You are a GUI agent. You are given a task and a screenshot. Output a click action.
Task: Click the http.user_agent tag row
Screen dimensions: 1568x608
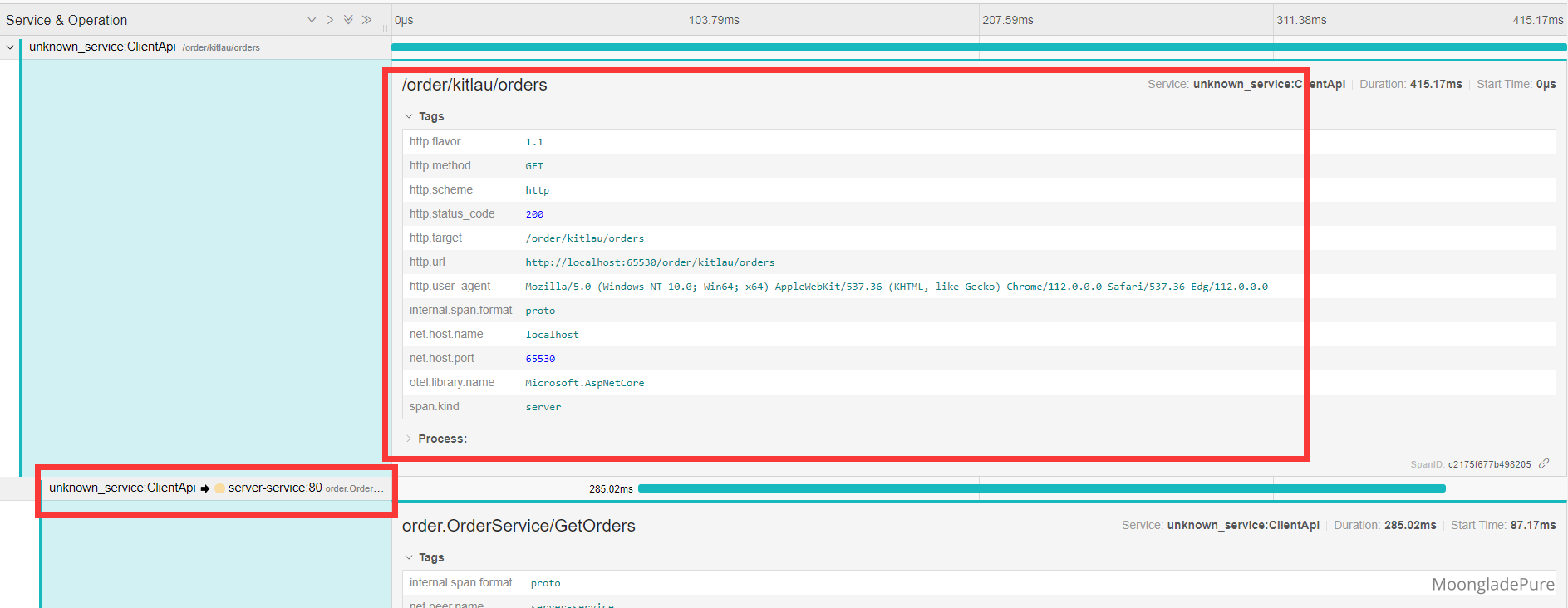pyautogui.click(x=896, y=287)
